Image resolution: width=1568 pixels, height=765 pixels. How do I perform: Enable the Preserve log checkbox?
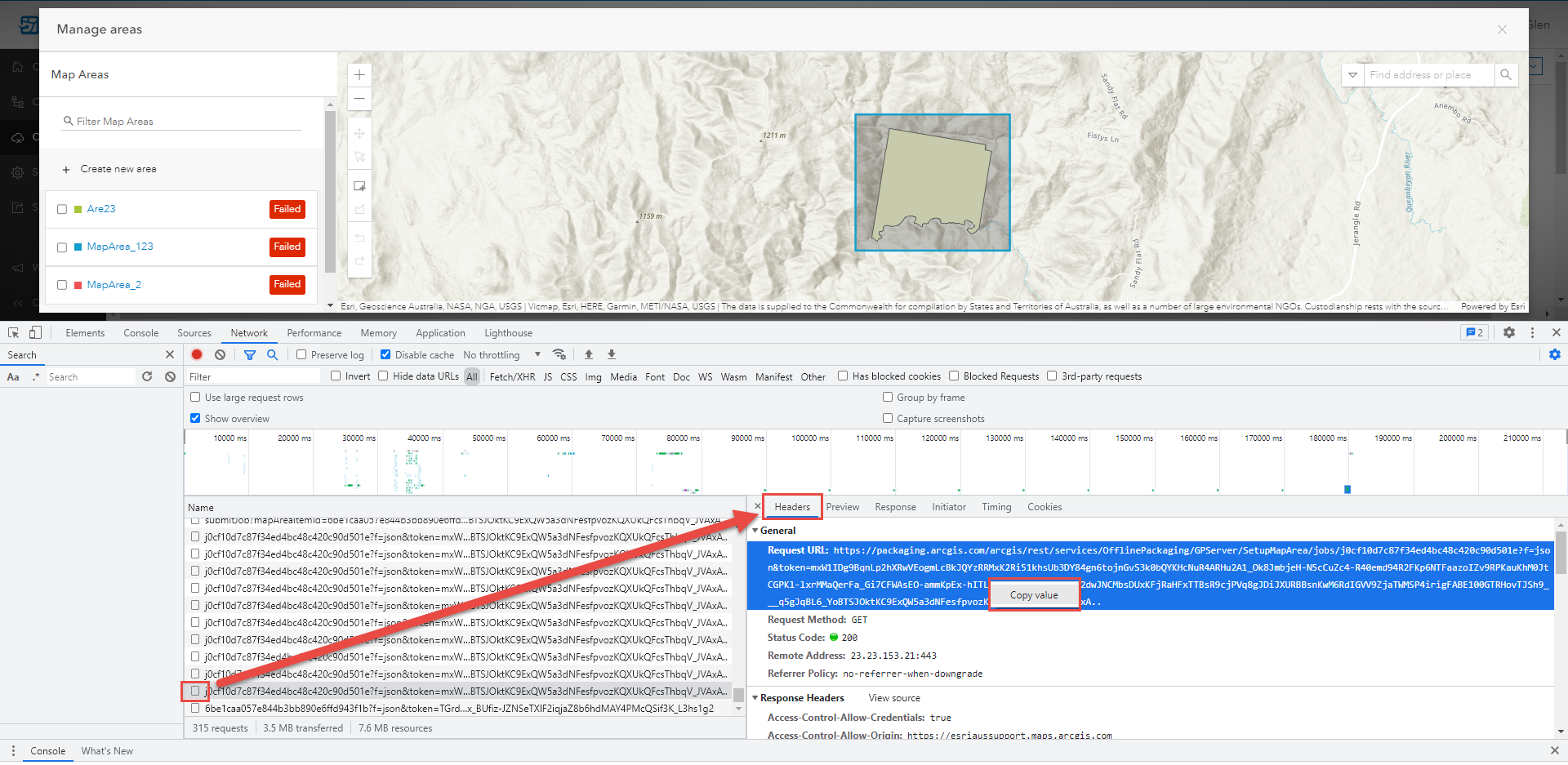coord(301,354)
